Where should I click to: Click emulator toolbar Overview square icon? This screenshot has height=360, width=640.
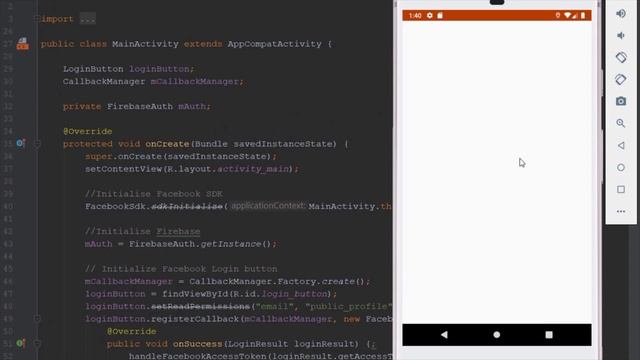[x=621, y=189]
